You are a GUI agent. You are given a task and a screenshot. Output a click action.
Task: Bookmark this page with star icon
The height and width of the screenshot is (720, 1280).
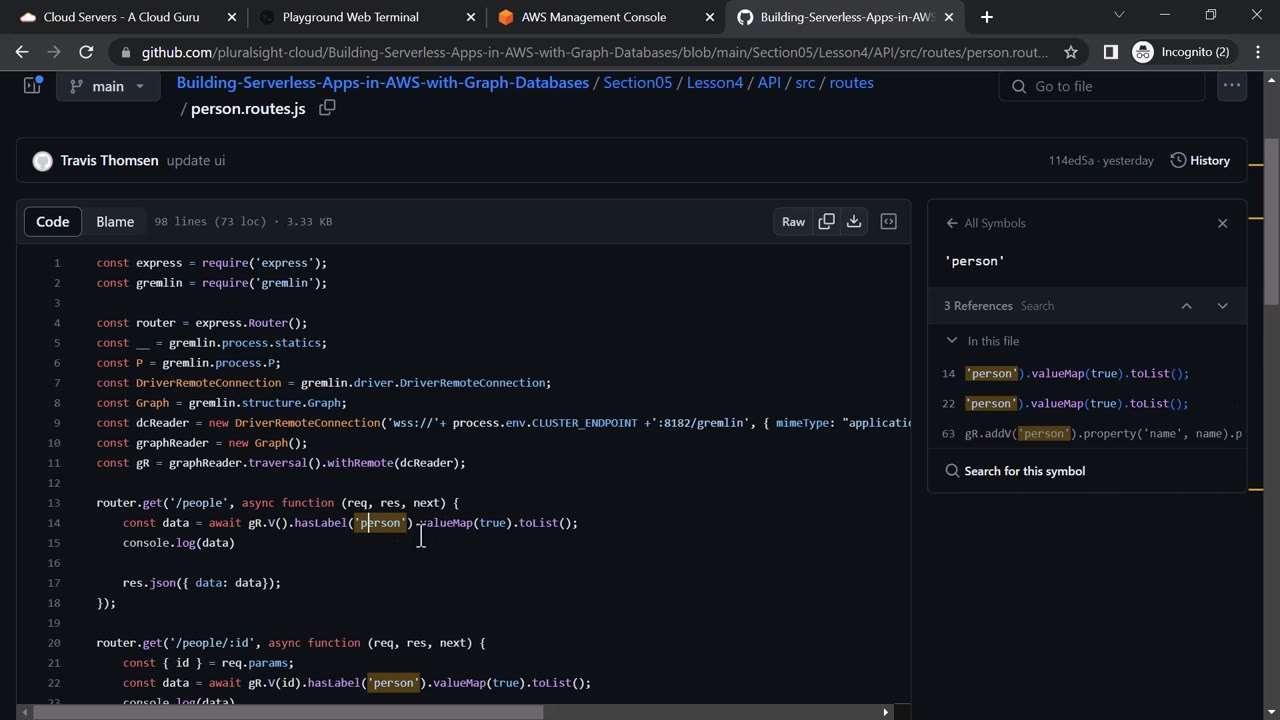pos(1071,52)
